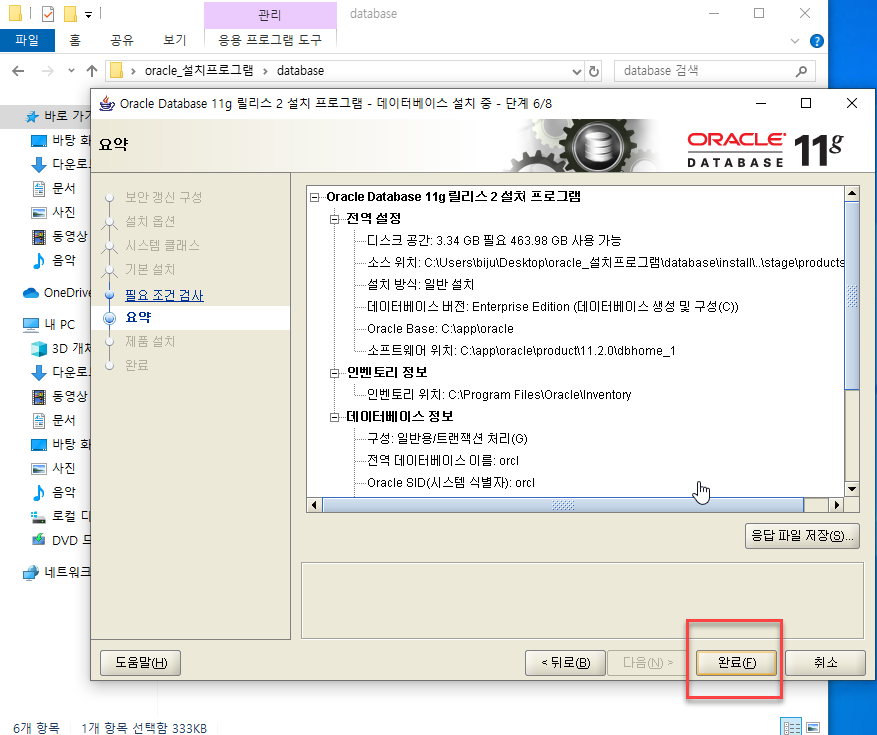The image size is (877, 735).
Task: Click 바로 가기 star in Explorer navigation pane
Action: (x=32, y=116)
